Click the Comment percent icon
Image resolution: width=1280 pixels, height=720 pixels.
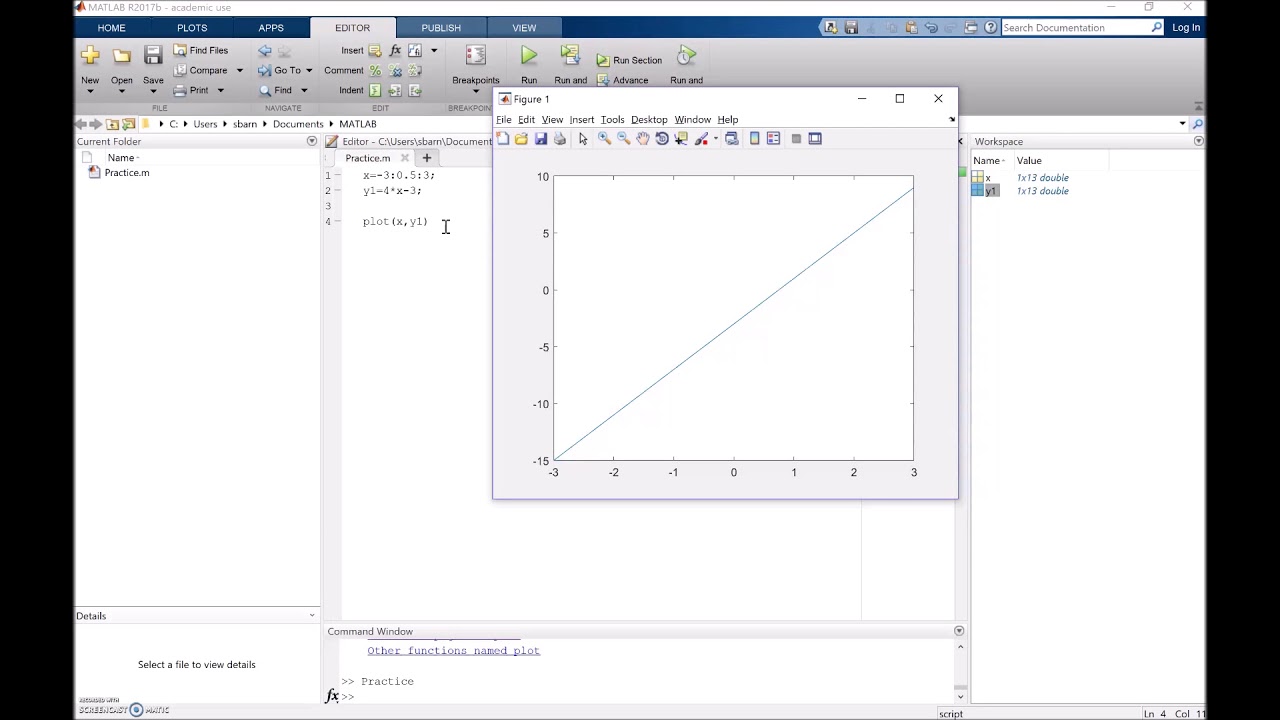click(375, 70)
